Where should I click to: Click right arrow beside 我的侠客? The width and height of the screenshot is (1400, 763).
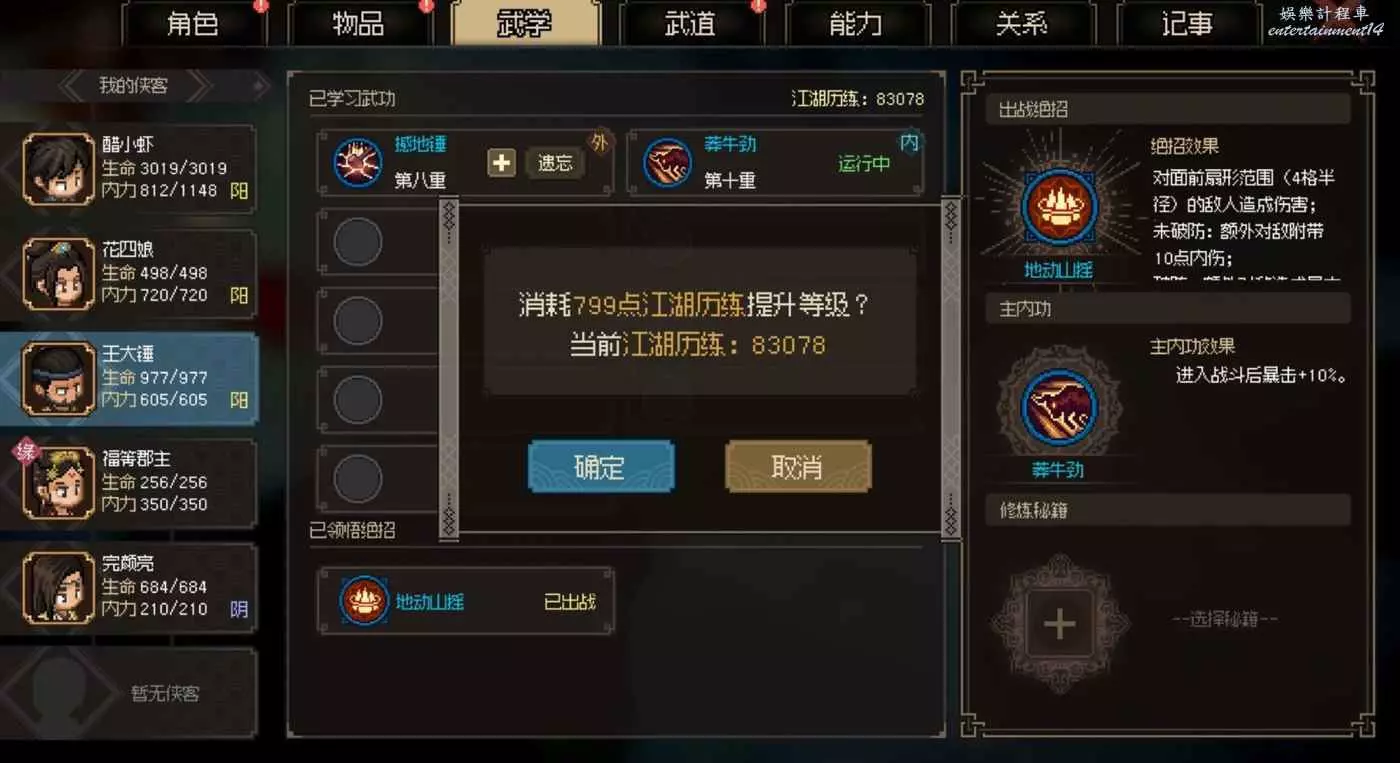(198, 86)
